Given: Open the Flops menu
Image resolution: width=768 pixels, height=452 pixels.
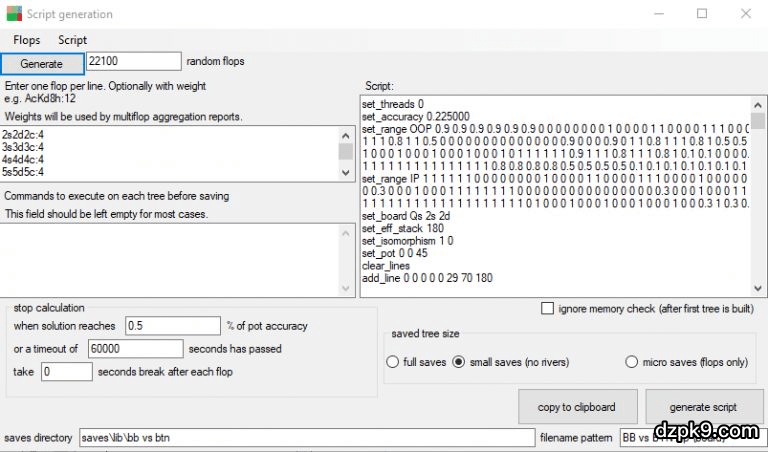Looking at the screenshot, I should tap(26, 40).
